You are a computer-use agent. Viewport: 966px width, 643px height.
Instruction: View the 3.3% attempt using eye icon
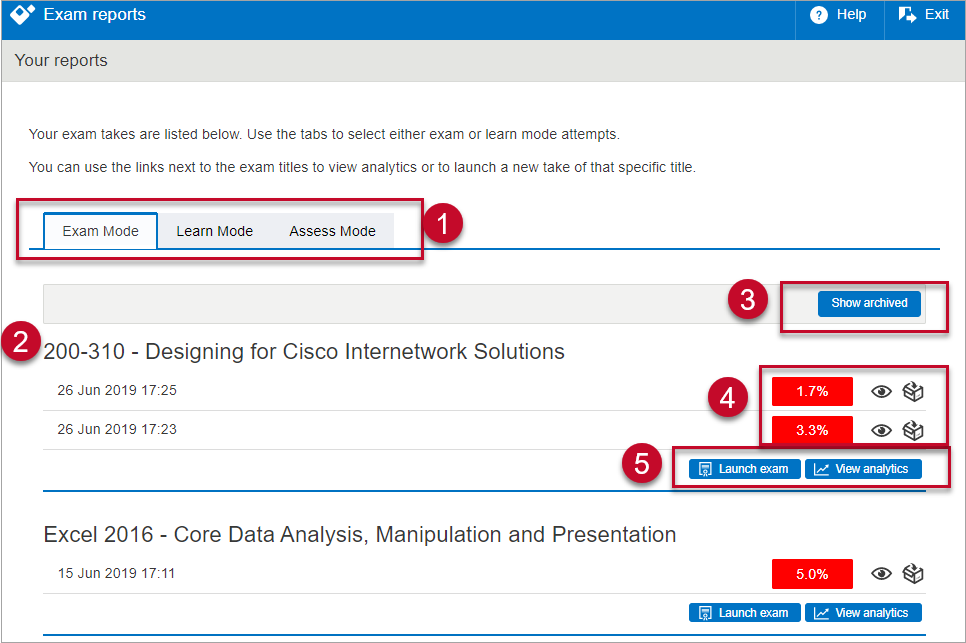coord(881,430)
